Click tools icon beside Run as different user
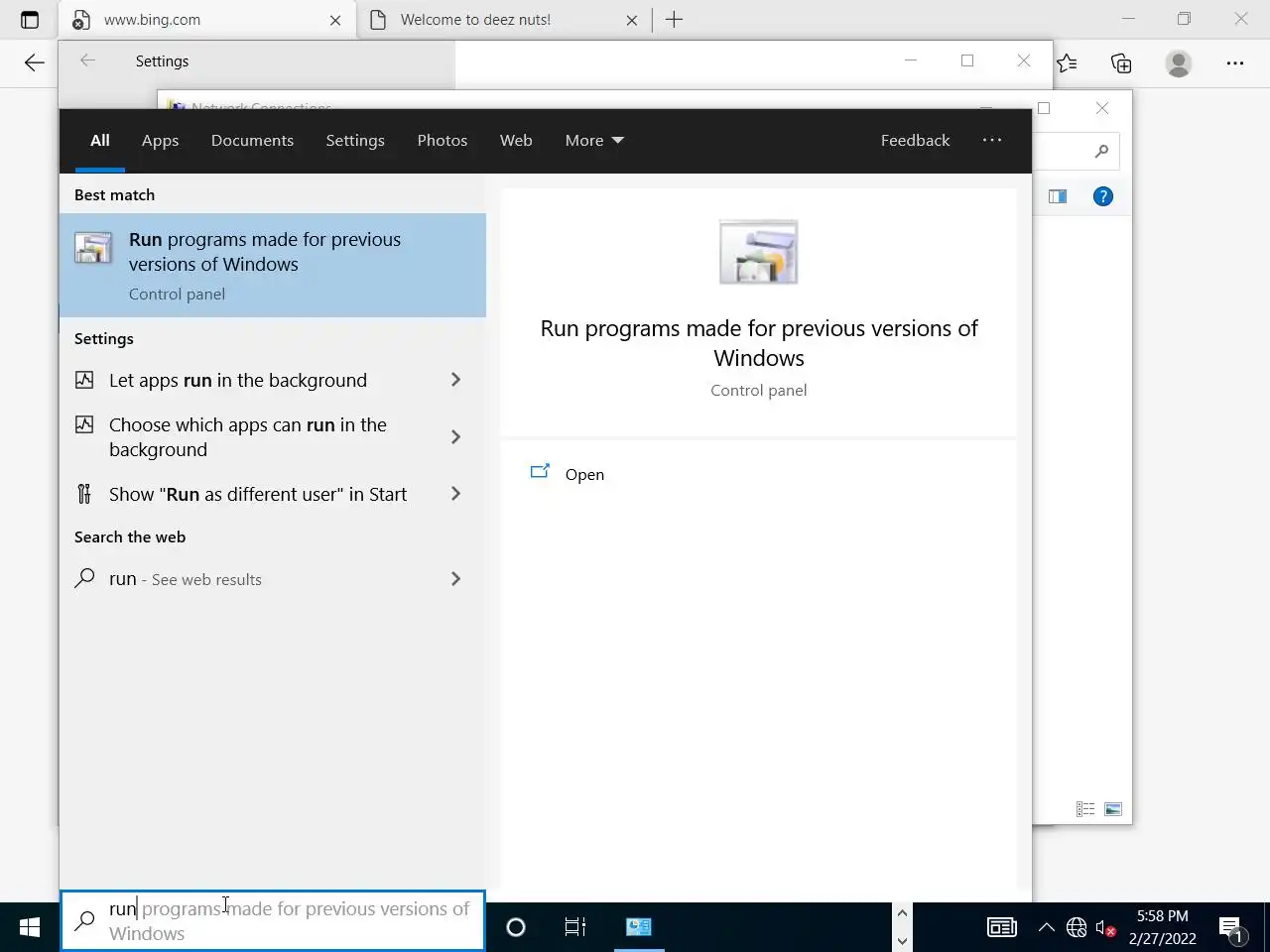 click(84, 494)
